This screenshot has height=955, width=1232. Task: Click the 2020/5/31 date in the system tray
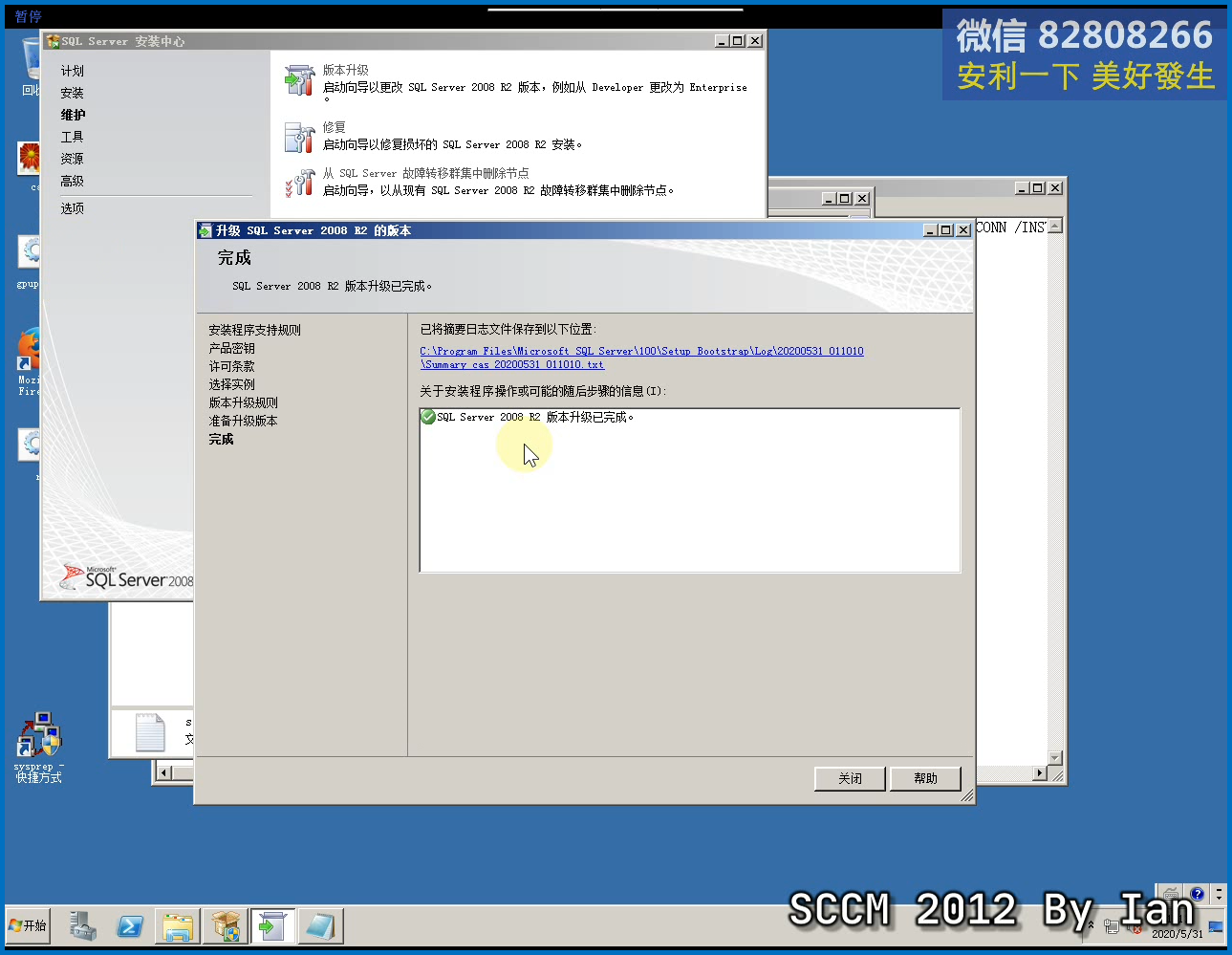[x=1178, y=934]
